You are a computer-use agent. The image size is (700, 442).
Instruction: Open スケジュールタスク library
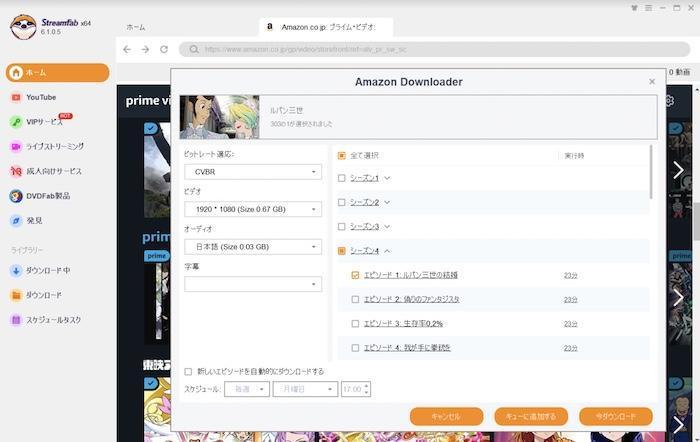[x=46, y=320]
